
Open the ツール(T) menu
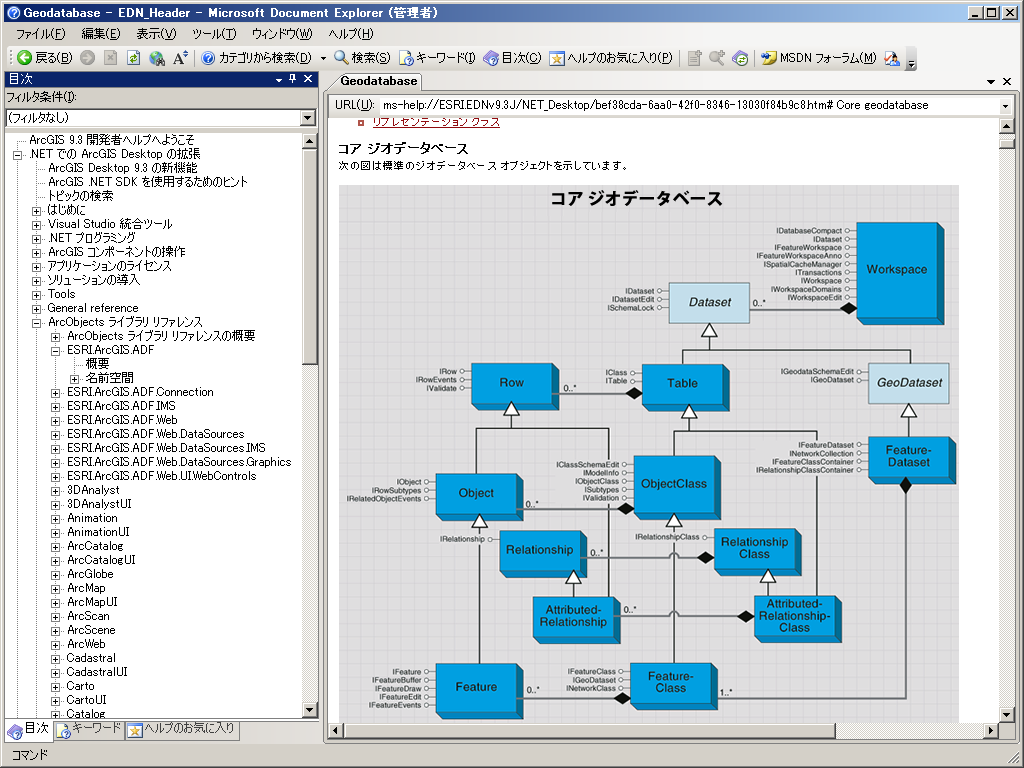(x=214, y=34)
